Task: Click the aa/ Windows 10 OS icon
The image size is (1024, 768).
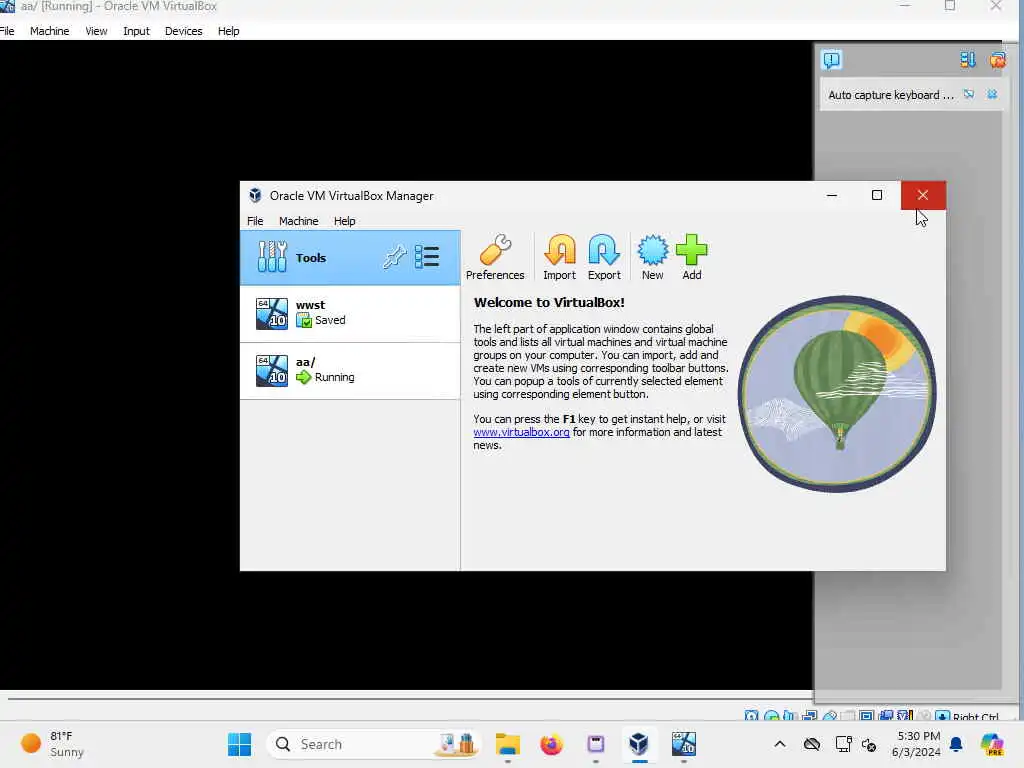Action: pyautogui.click(x=272, y=370)
